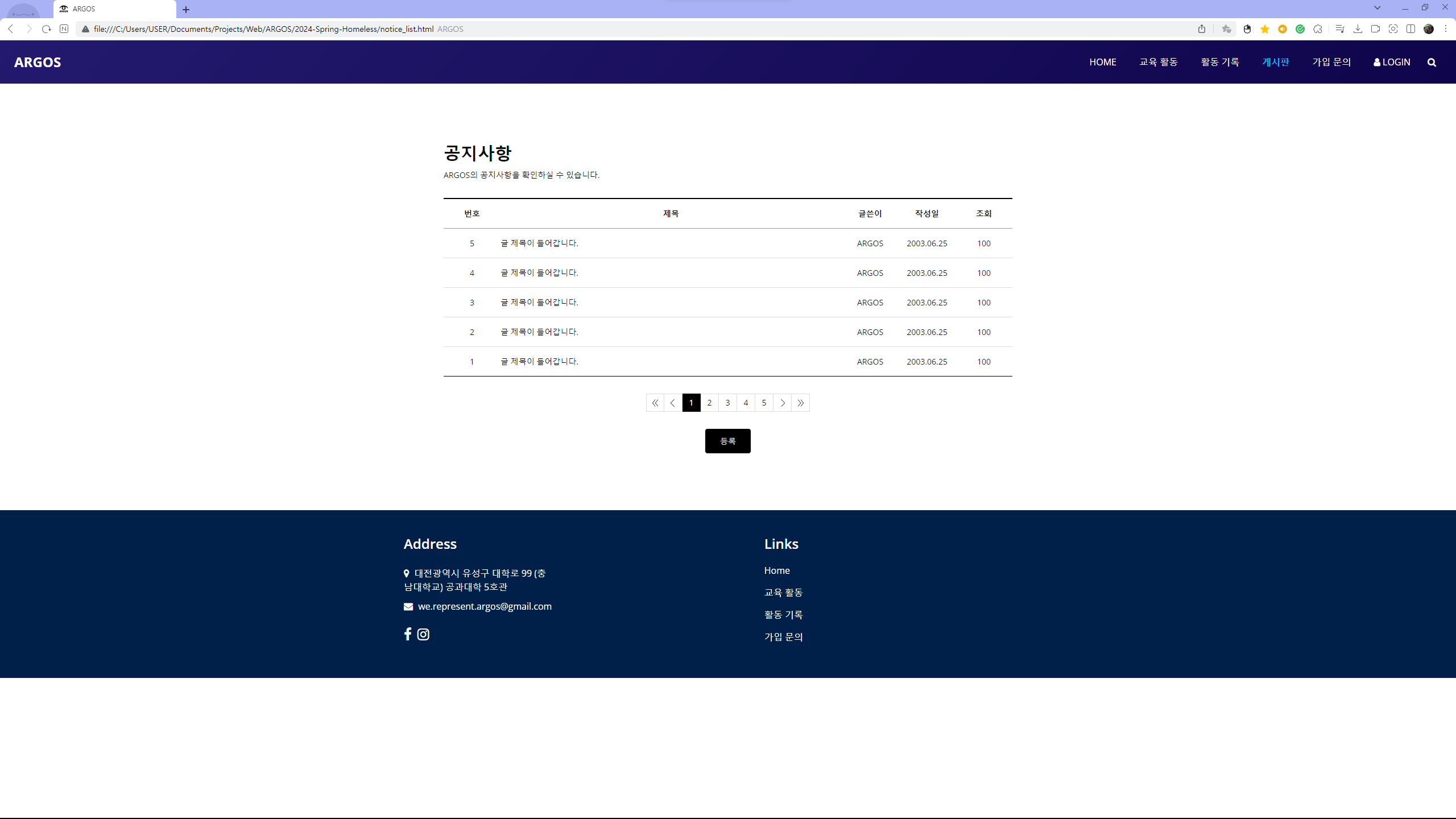Open the Facebook icon in footer
The width and height of the screenshot is (1456, 819).
[407, 634]
